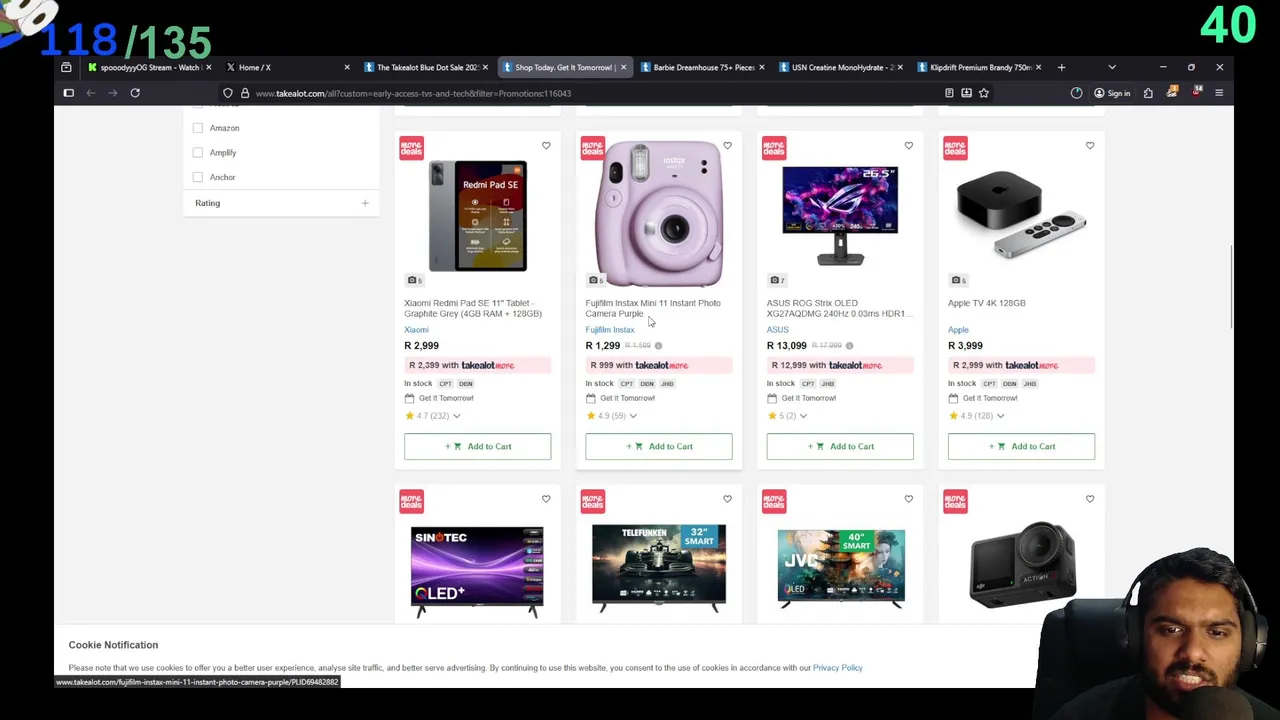Open the Xiaomi Redmi Pad SE product title
Screen dimensions: 1280x720
coord(473,308)
